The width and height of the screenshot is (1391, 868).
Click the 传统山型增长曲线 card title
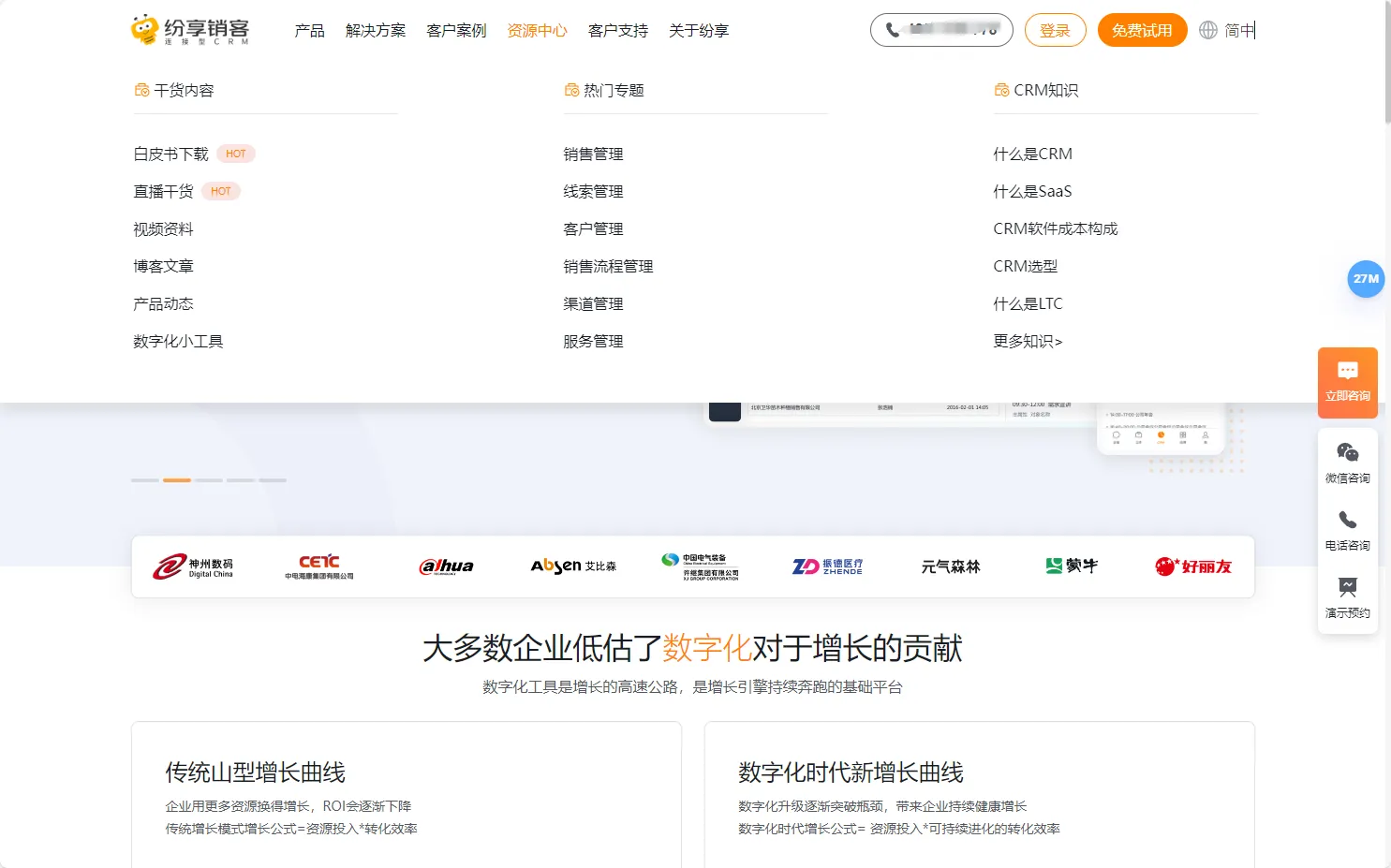pos(255,772)
